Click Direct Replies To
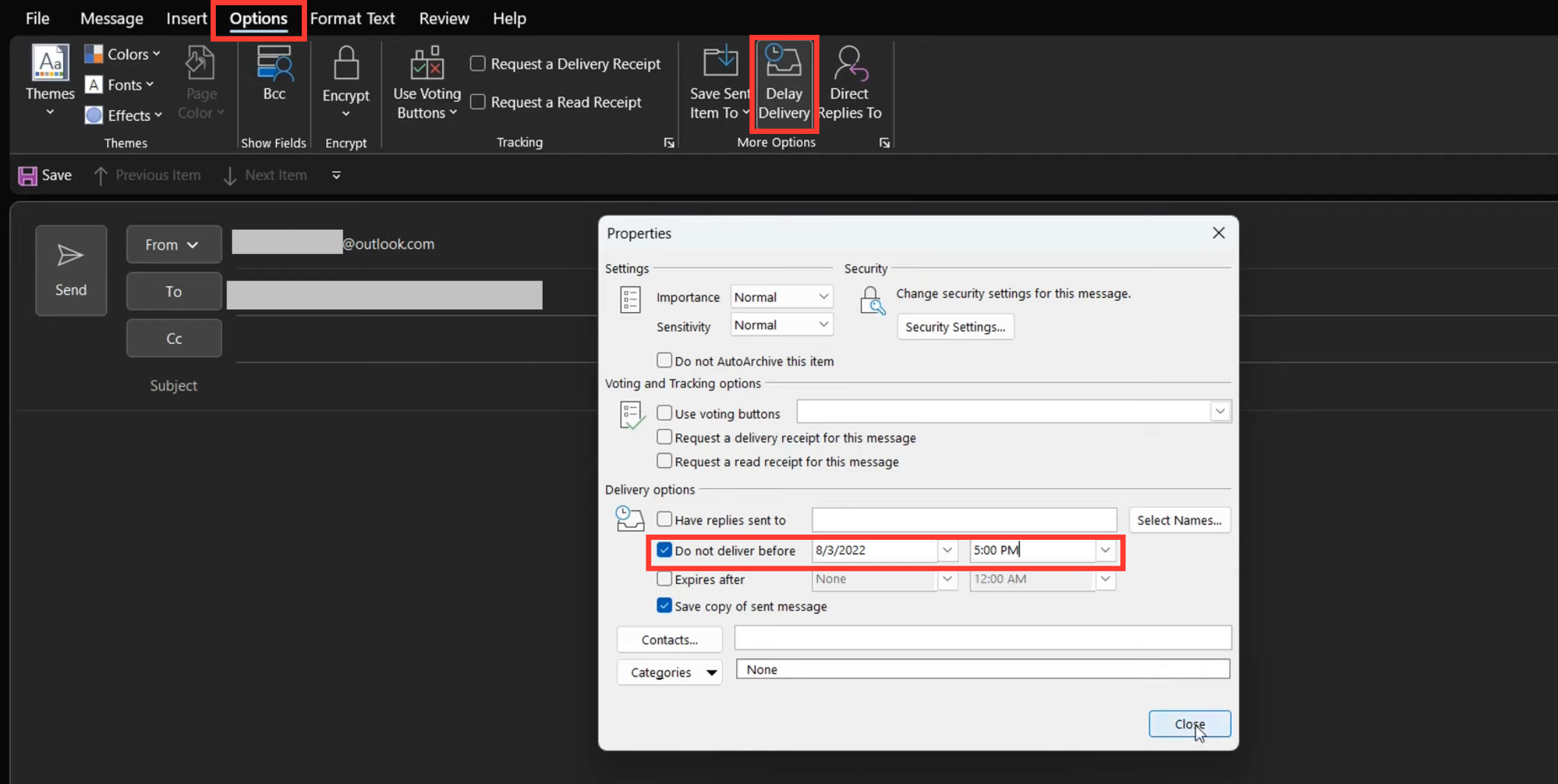 coord(850,82)
